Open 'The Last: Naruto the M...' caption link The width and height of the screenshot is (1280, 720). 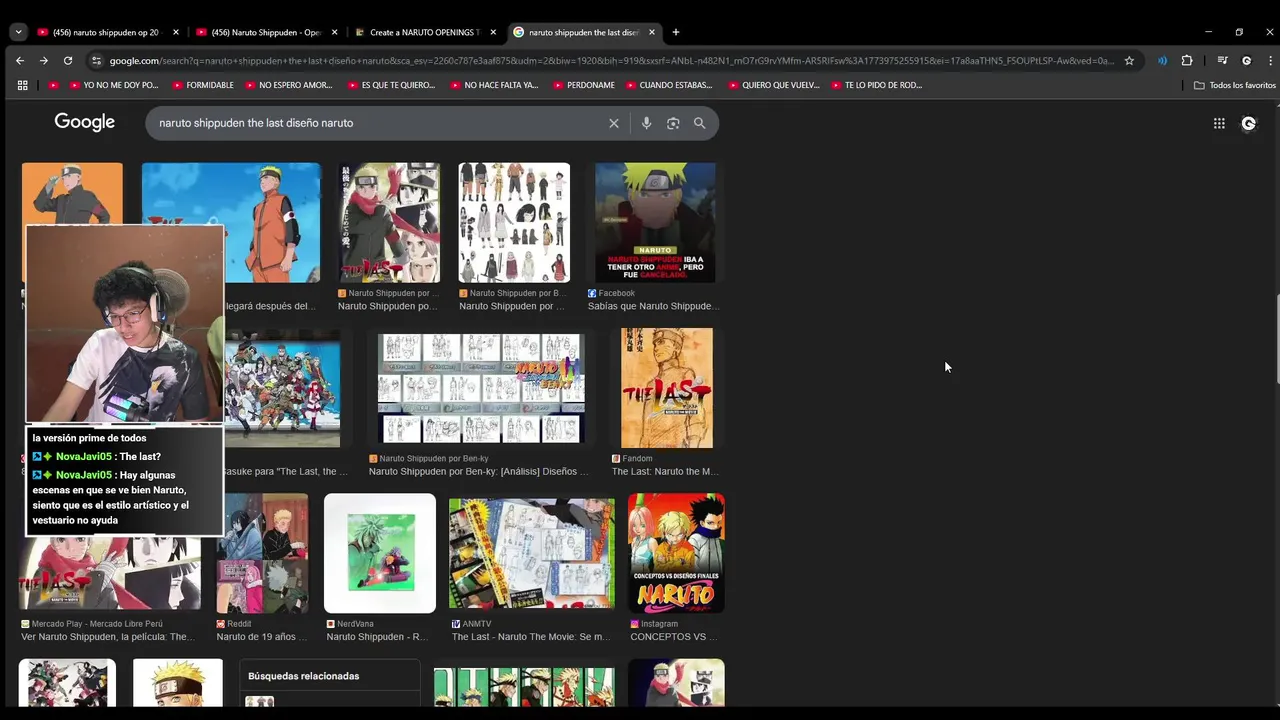point(665,471)
